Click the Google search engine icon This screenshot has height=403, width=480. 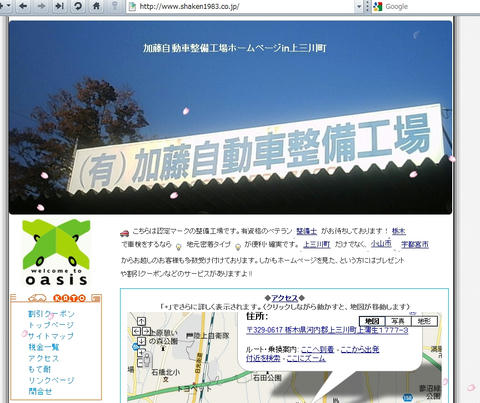pyautogui.click(x=378, y=6)
